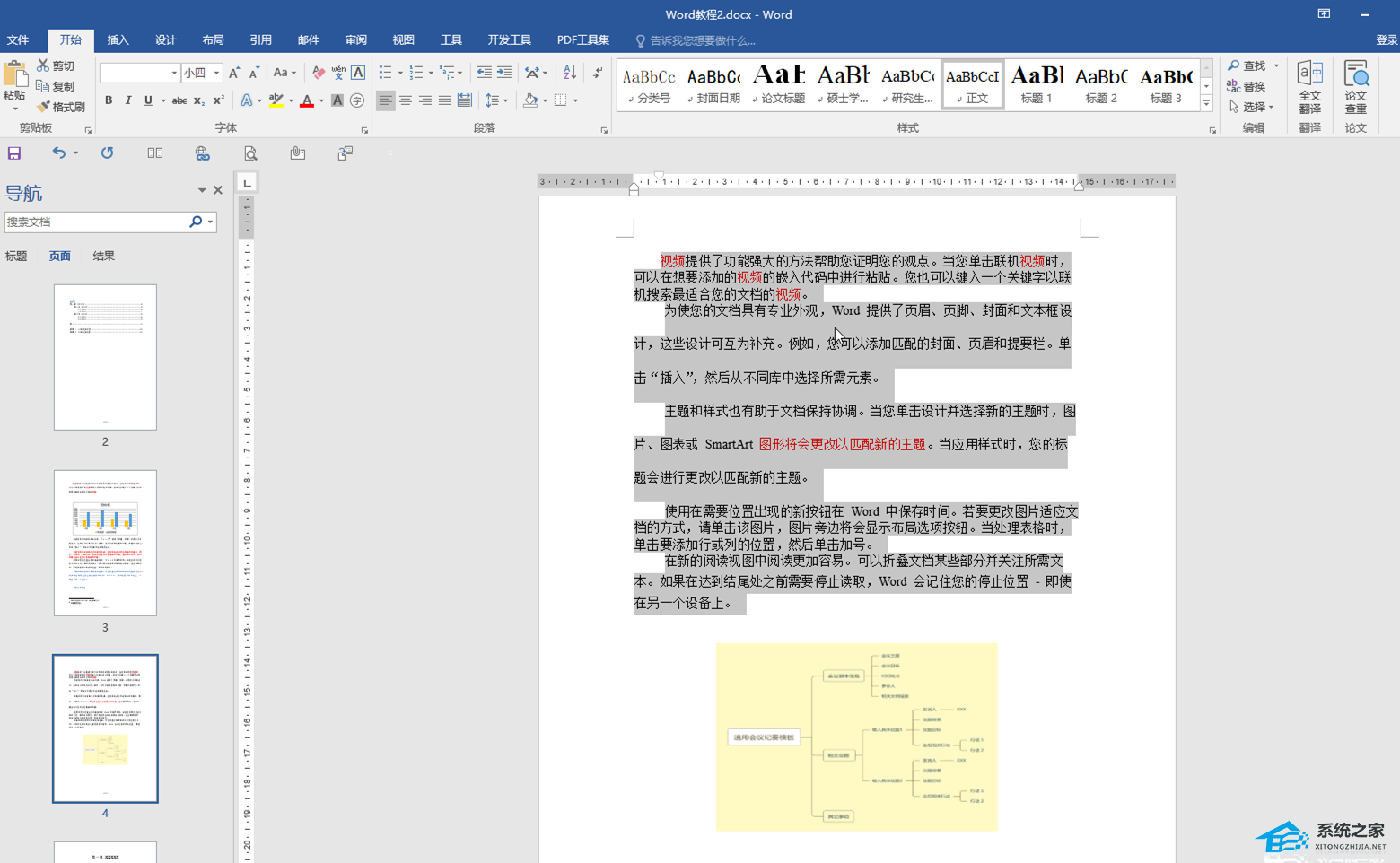Toggle Bold formatting

(x=109, y=100)
